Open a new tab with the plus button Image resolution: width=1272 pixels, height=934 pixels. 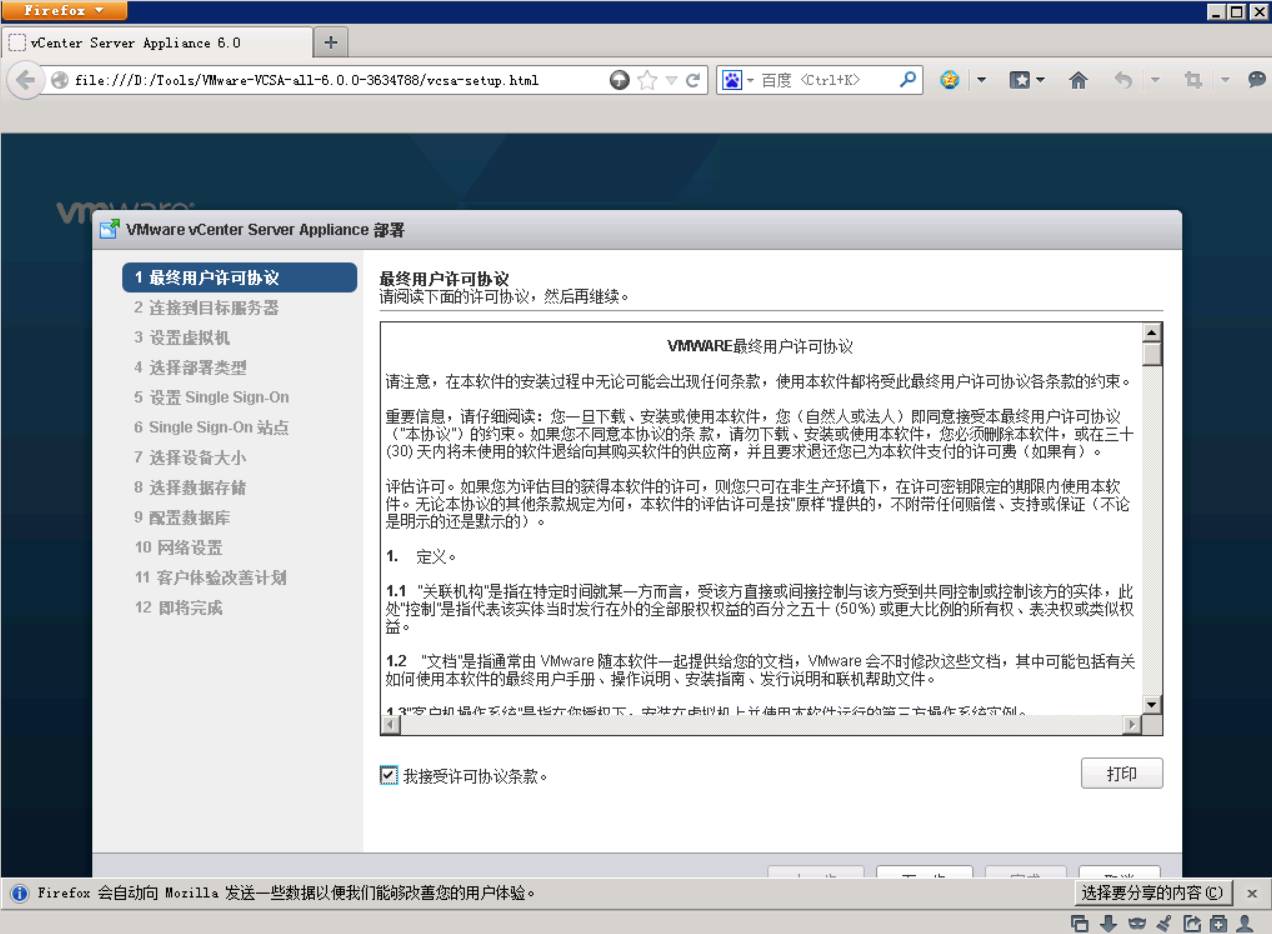pos(330,43)
